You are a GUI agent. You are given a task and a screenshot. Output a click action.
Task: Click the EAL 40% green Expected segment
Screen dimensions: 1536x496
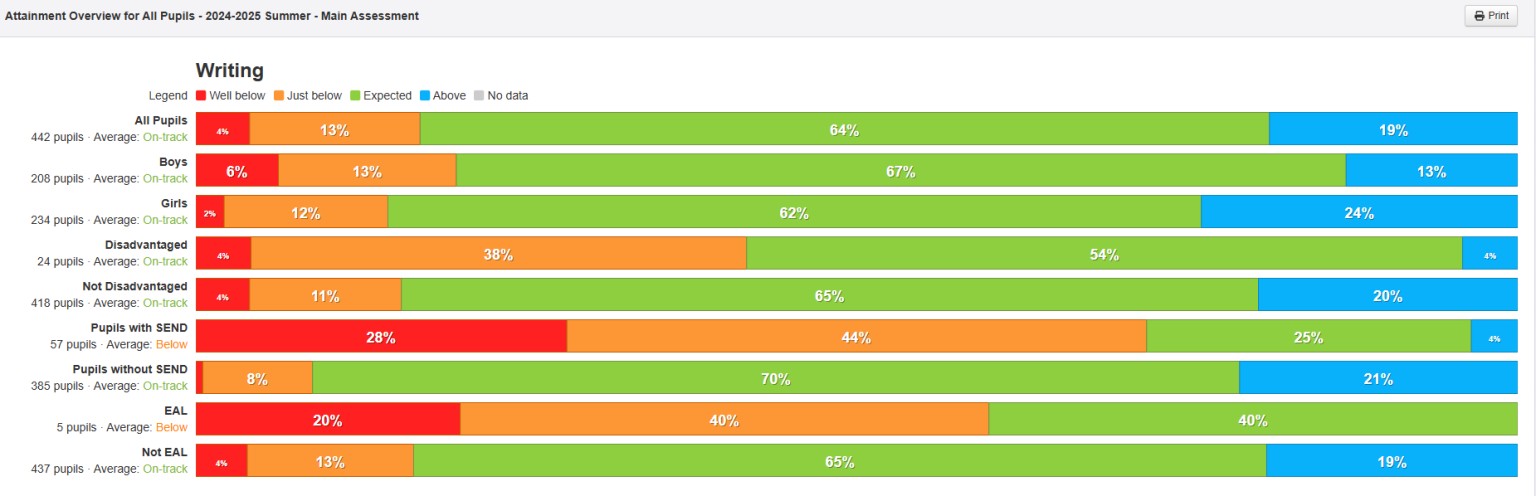pyautogui.click(x=1252, y=420)
